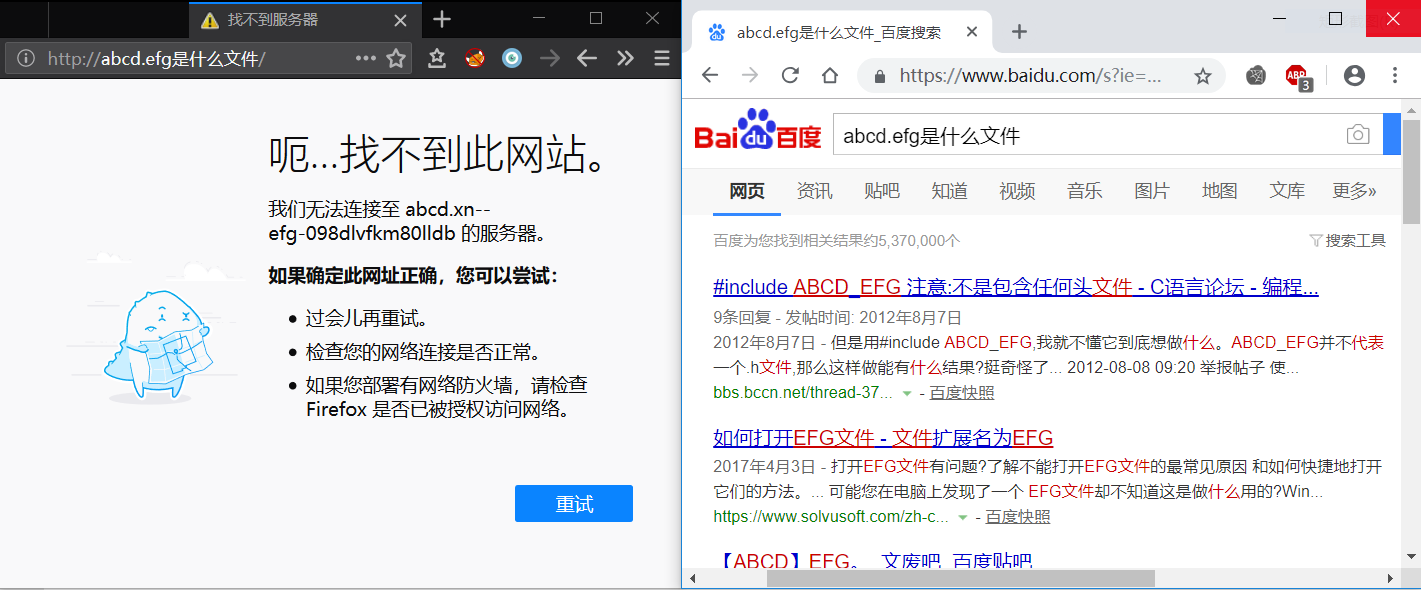Go forward in Chrome

click(x=750, y=75)
